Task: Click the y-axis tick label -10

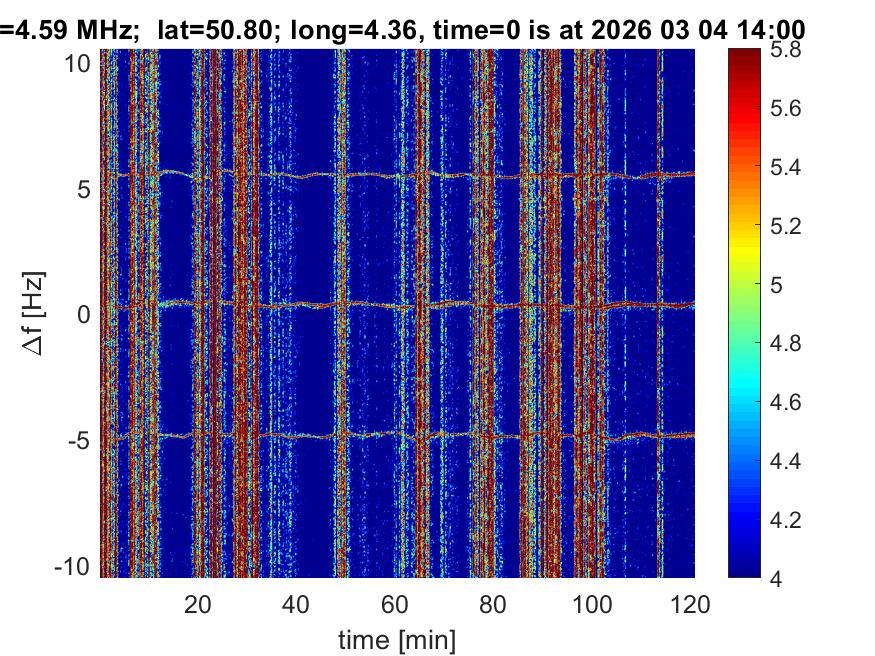Action: click(76, 566)
